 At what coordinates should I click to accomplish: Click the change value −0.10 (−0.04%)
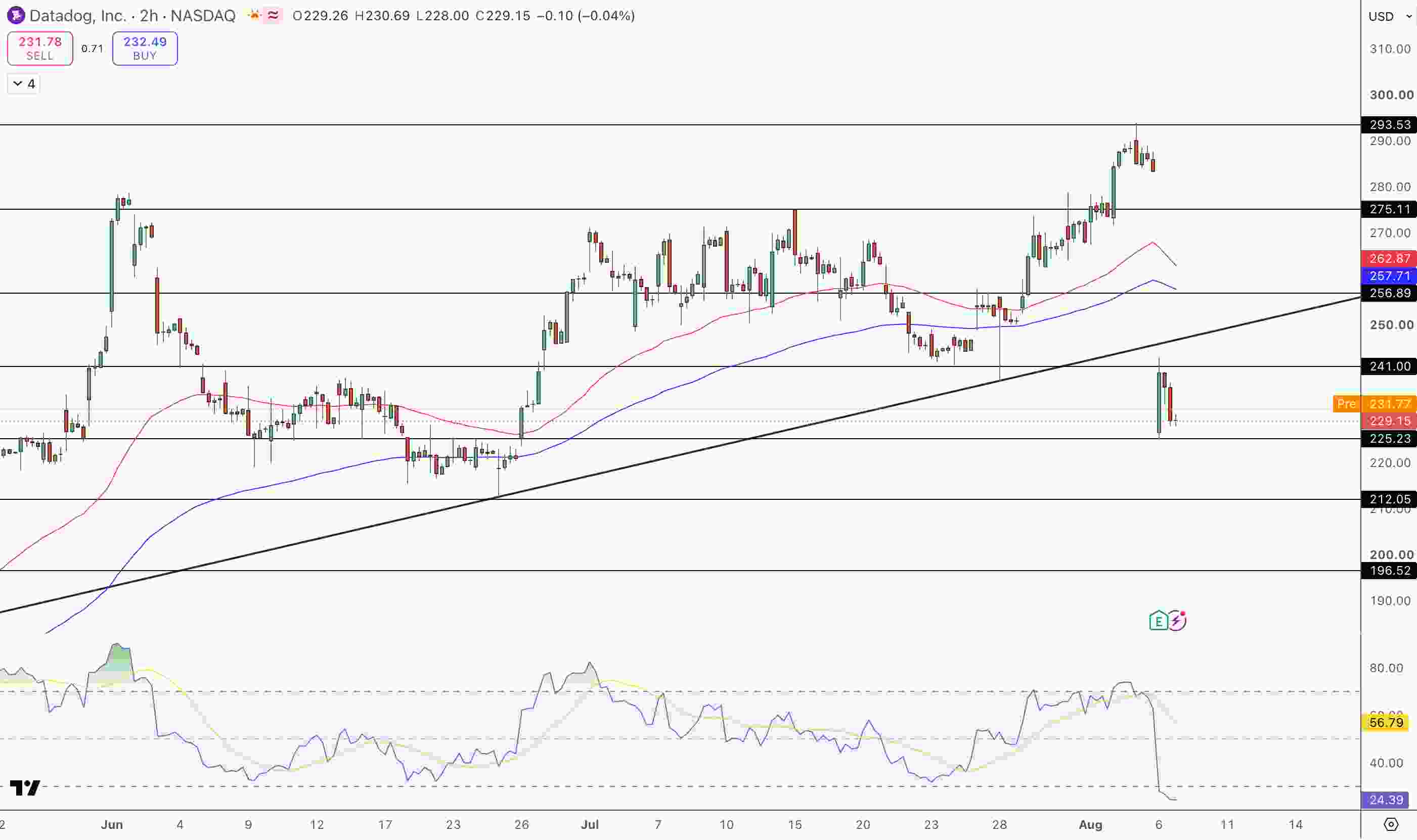[x=586, y=16]
